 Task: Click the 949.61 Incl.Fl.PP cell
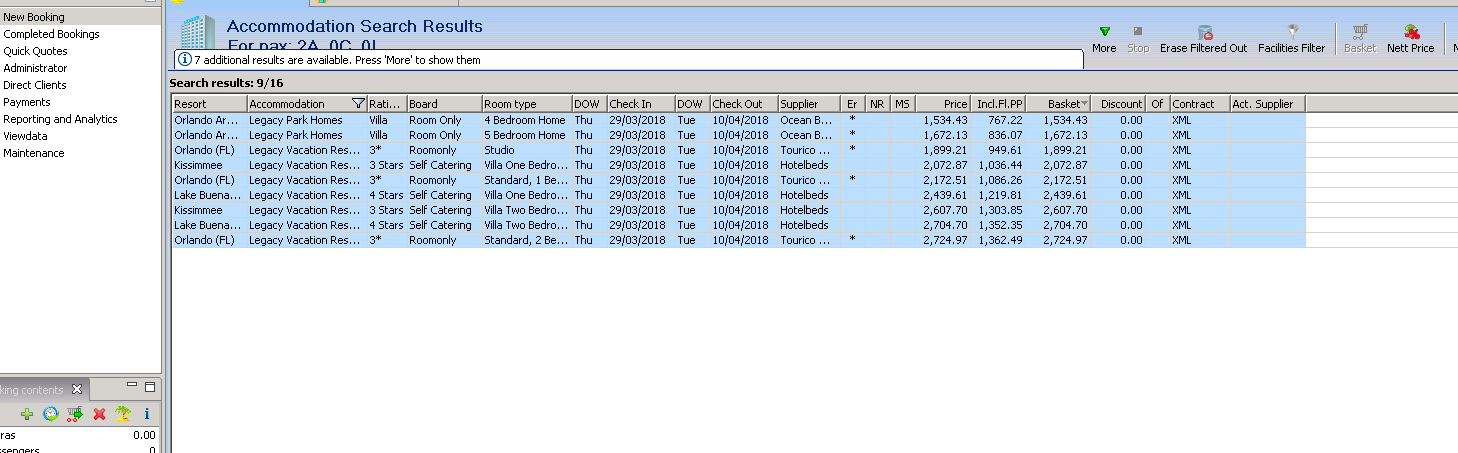pos(1000,150)
